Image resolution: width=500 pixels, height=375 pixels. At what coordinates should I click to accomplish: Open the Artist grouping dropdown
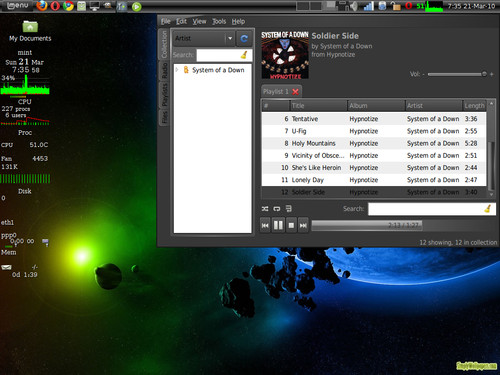tap(204, 38)
